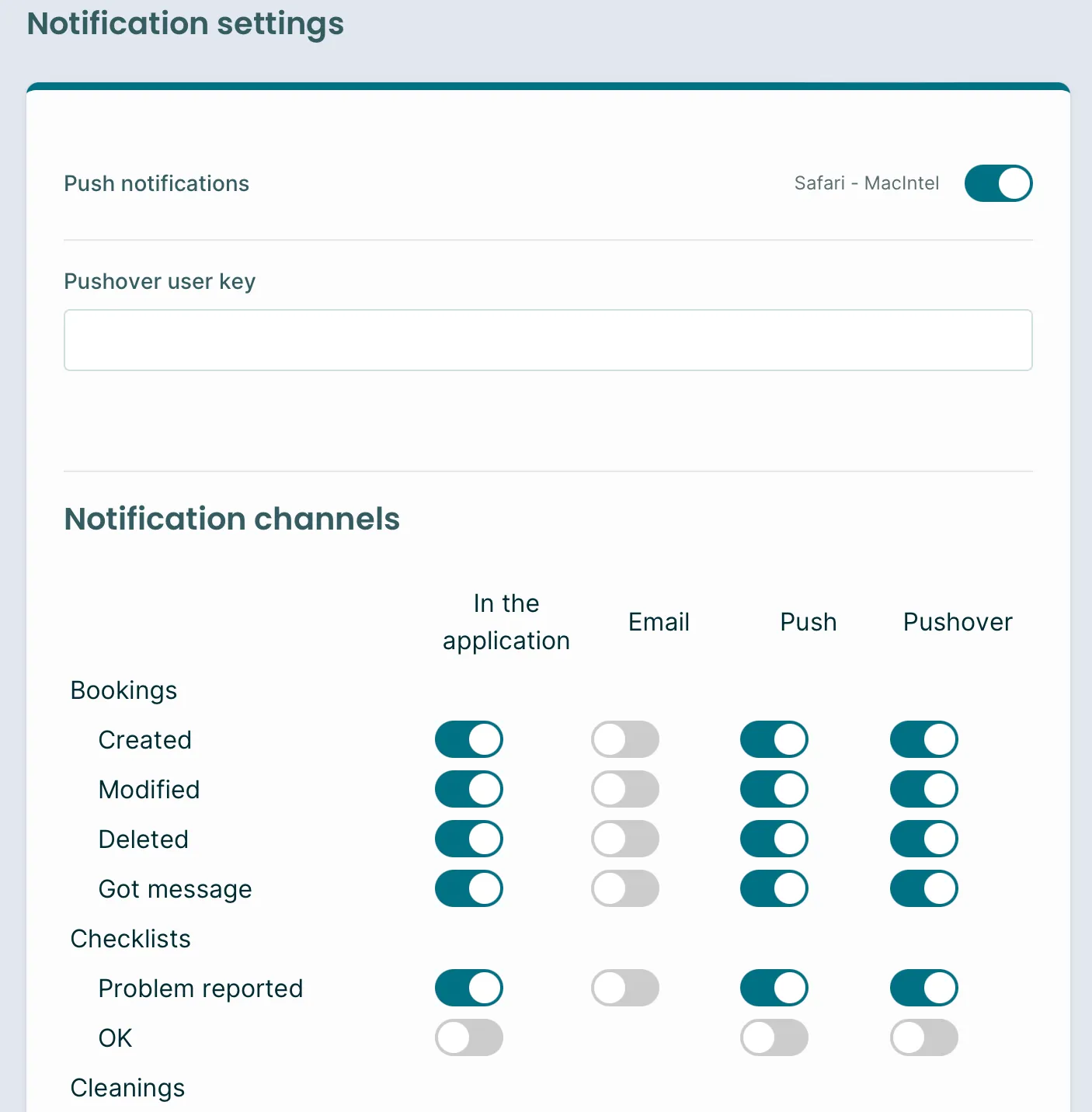Disable Pushover for Got message
This screenshot has width=1092, height=1112.
pos(923,888)
